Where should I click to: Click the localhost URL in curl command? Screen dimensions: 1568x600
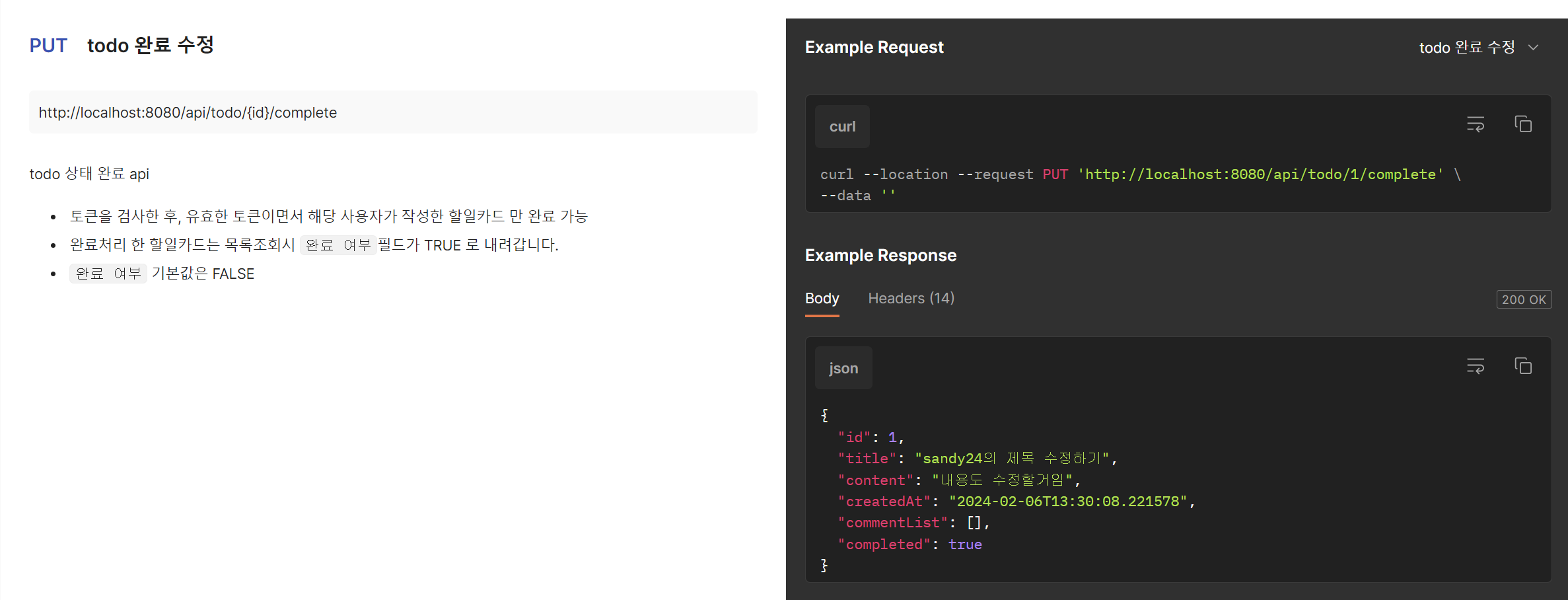[x=1260, y=174]
